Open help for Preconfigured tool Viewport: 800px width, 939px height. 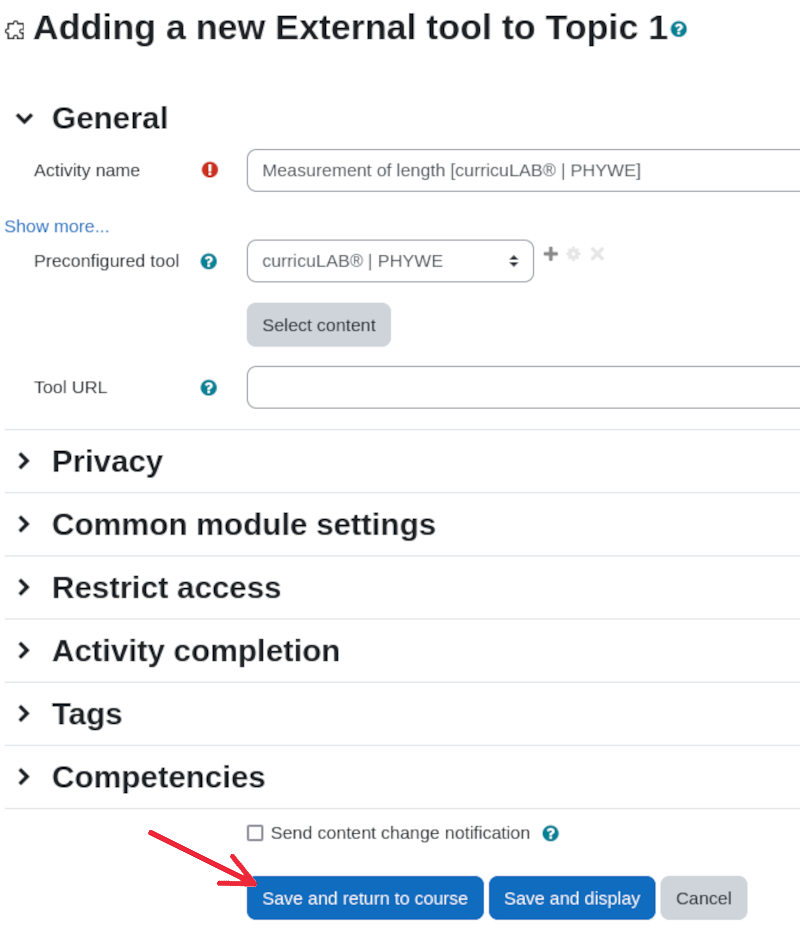[208, 262]
